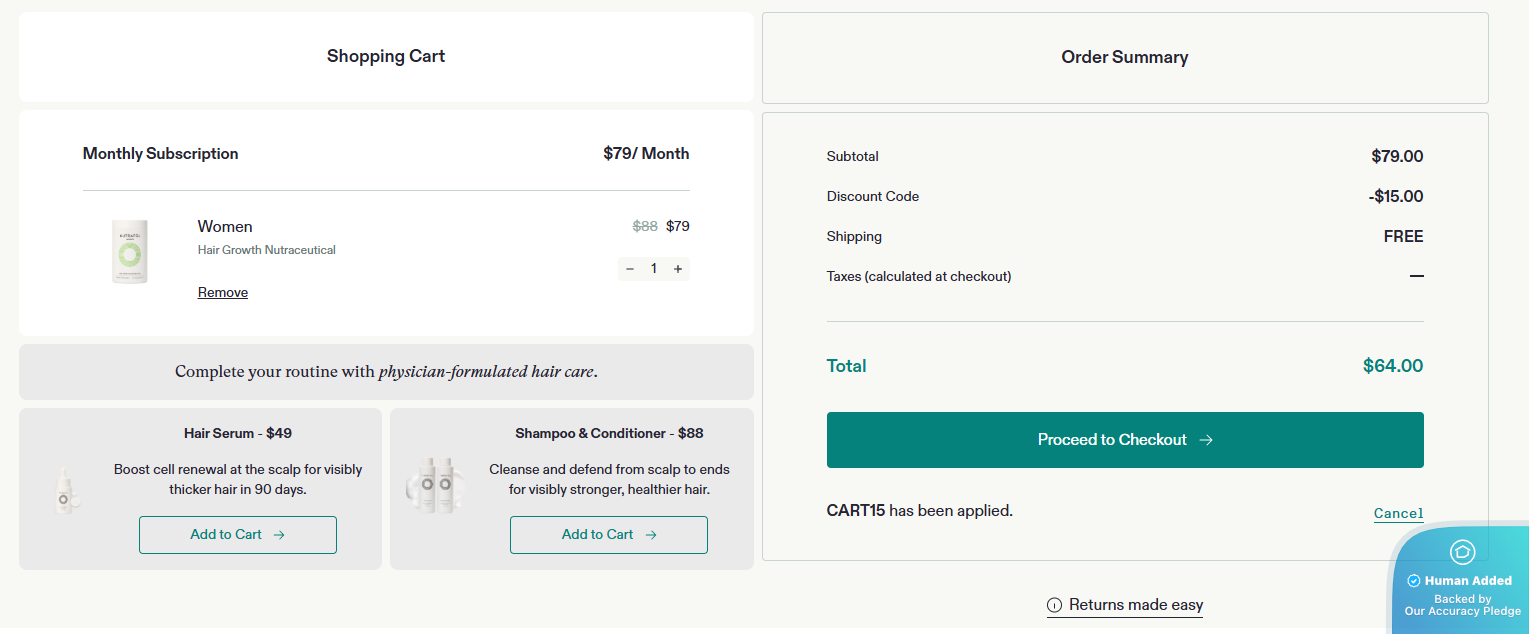Click the info icon beside Returns made easy
The image size is (1529, 634).
(x=1054, y=605)
